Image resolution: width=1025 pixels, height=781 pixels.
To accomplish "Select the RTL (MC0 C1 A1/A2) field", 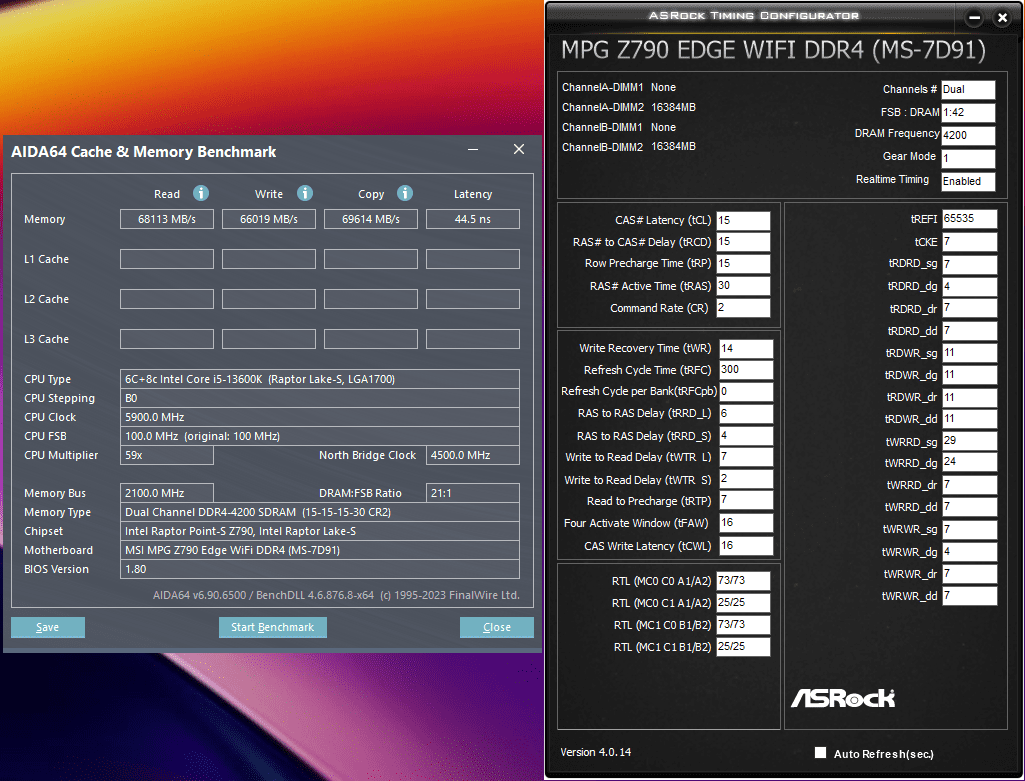I will click(743, 603).
